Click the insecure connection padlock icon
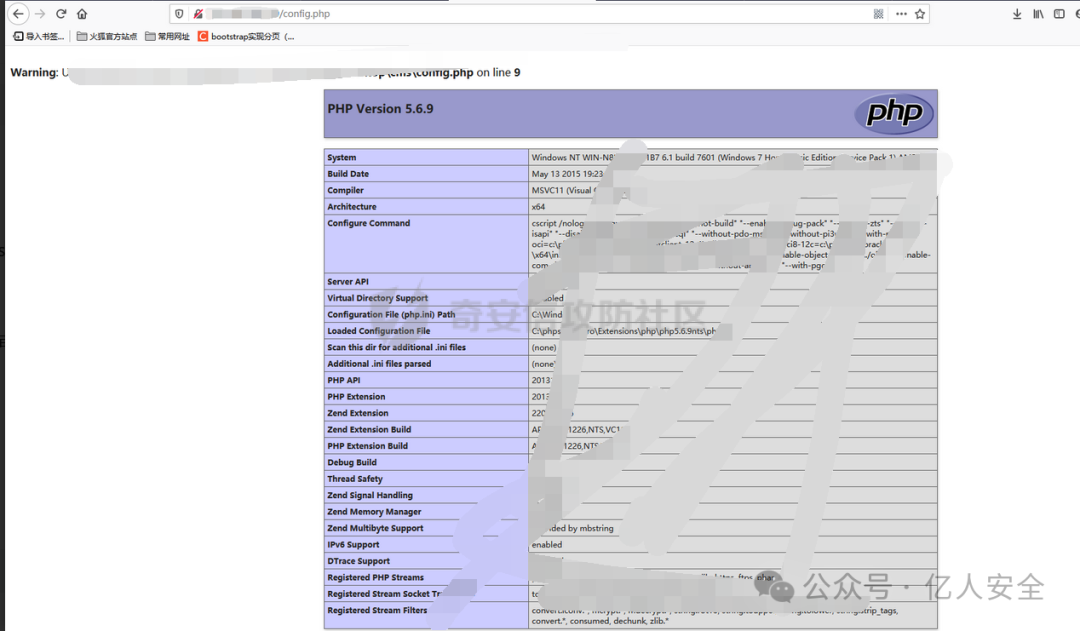 198,14
